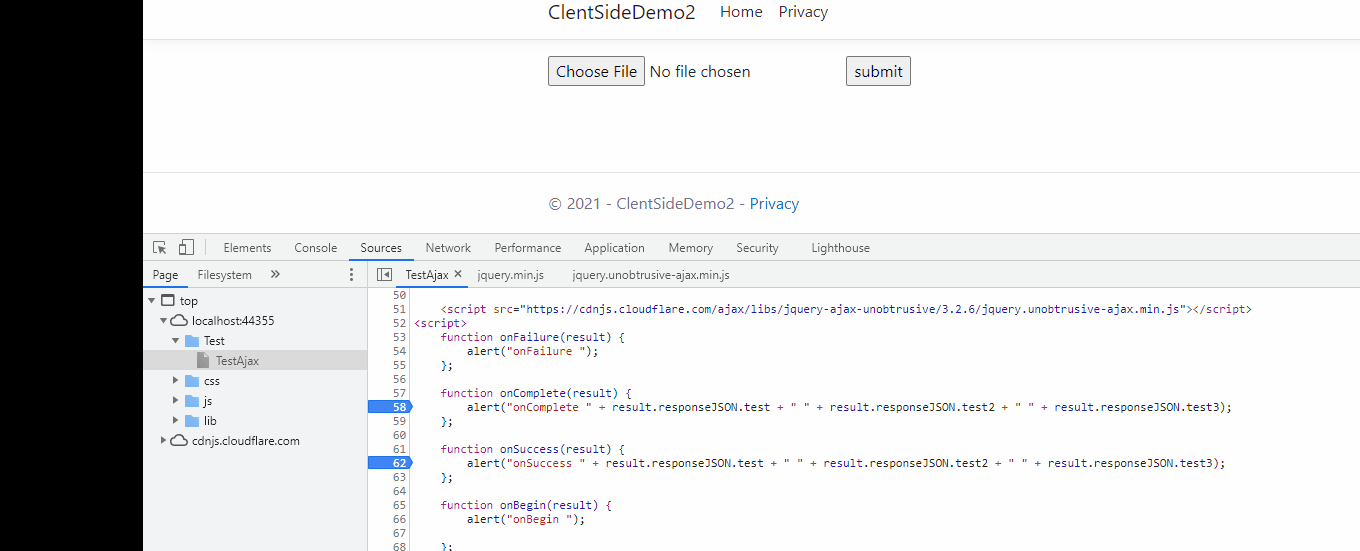1360x551 pixels.
Task: Collapse the top frame tree node
Action: [x=151, y=300]
